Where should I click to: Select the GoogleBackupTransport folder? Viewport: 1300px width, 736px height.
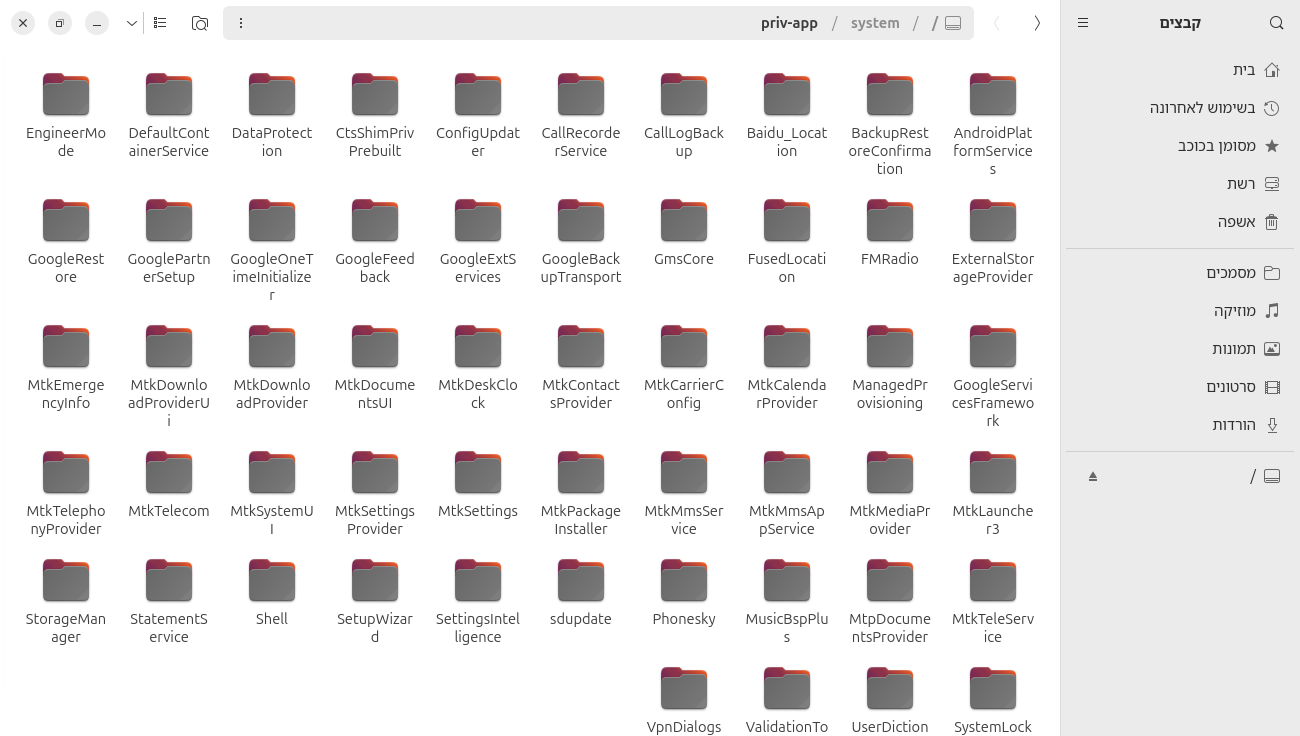(581, 242)
